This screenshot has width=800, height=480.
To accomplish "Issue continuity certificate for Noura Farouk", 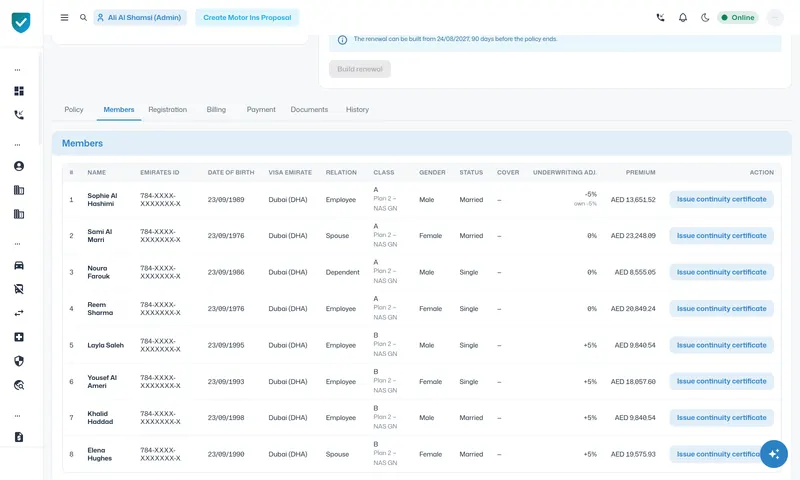I will 721,272.
